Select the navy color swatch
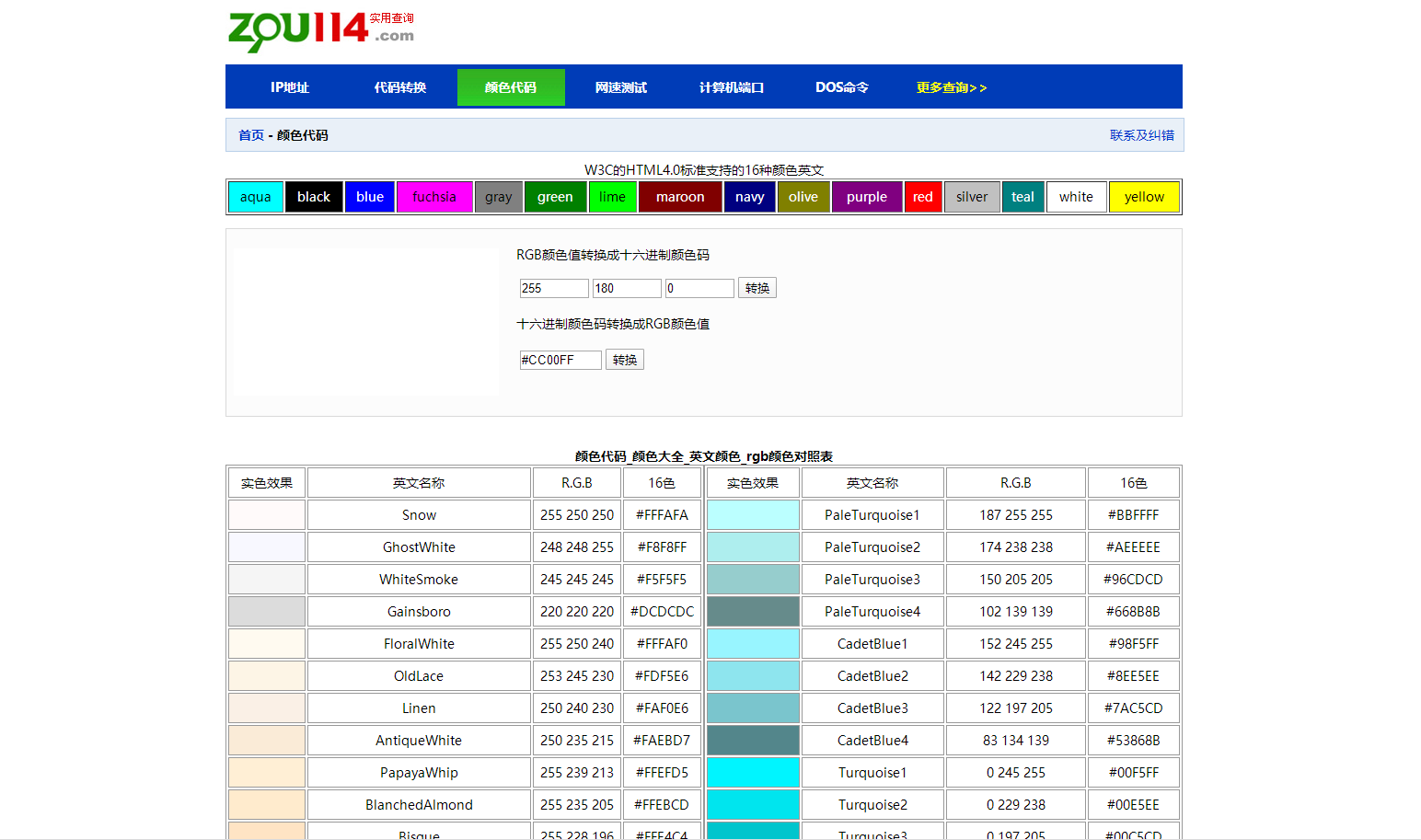This screenshot has width=1421, height=840. [750, 197]
